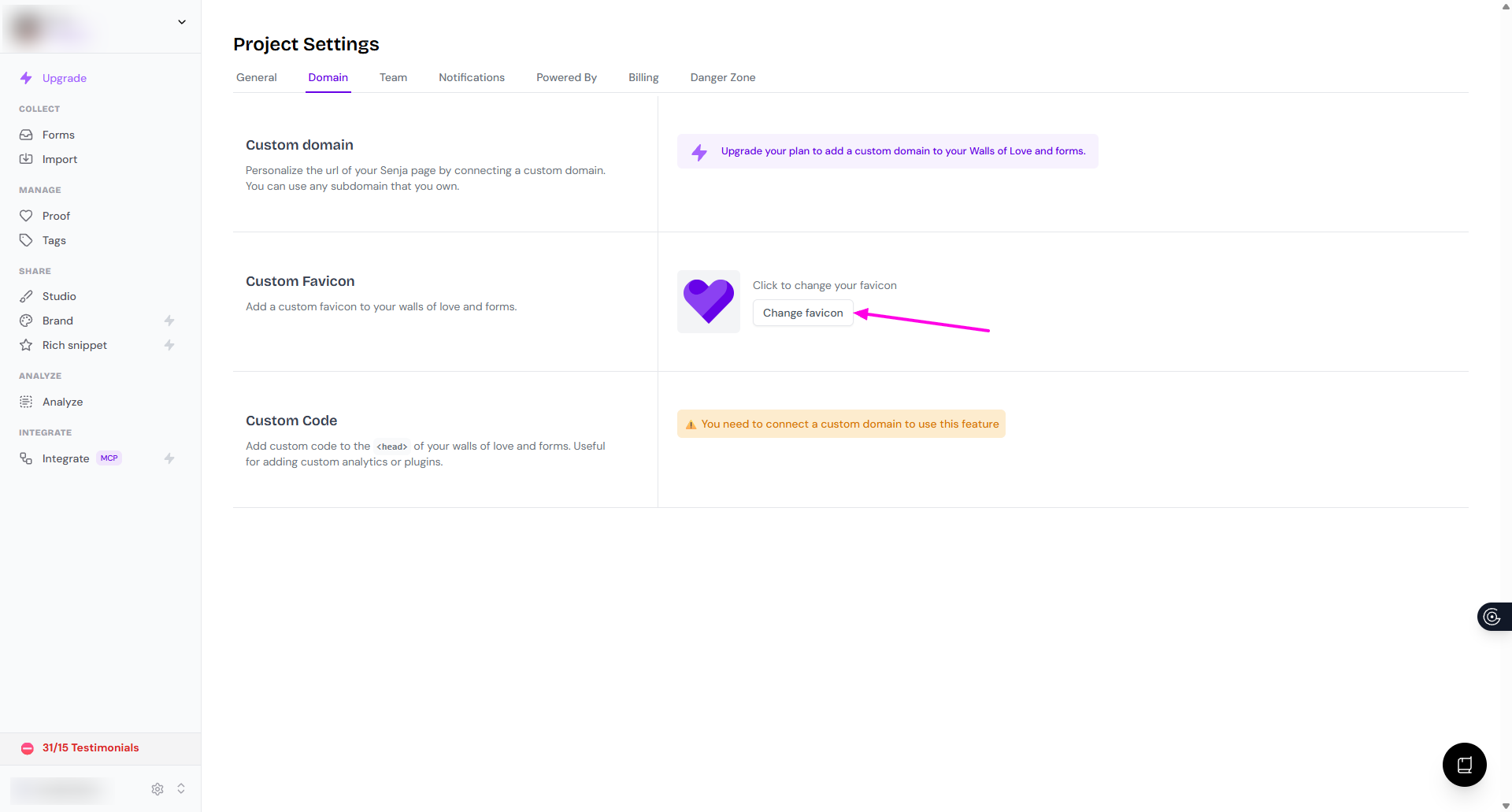Viewport: 1512px width, 812px height.
Task: Open Import via its download icon
Action: click(x=26, y=159)
